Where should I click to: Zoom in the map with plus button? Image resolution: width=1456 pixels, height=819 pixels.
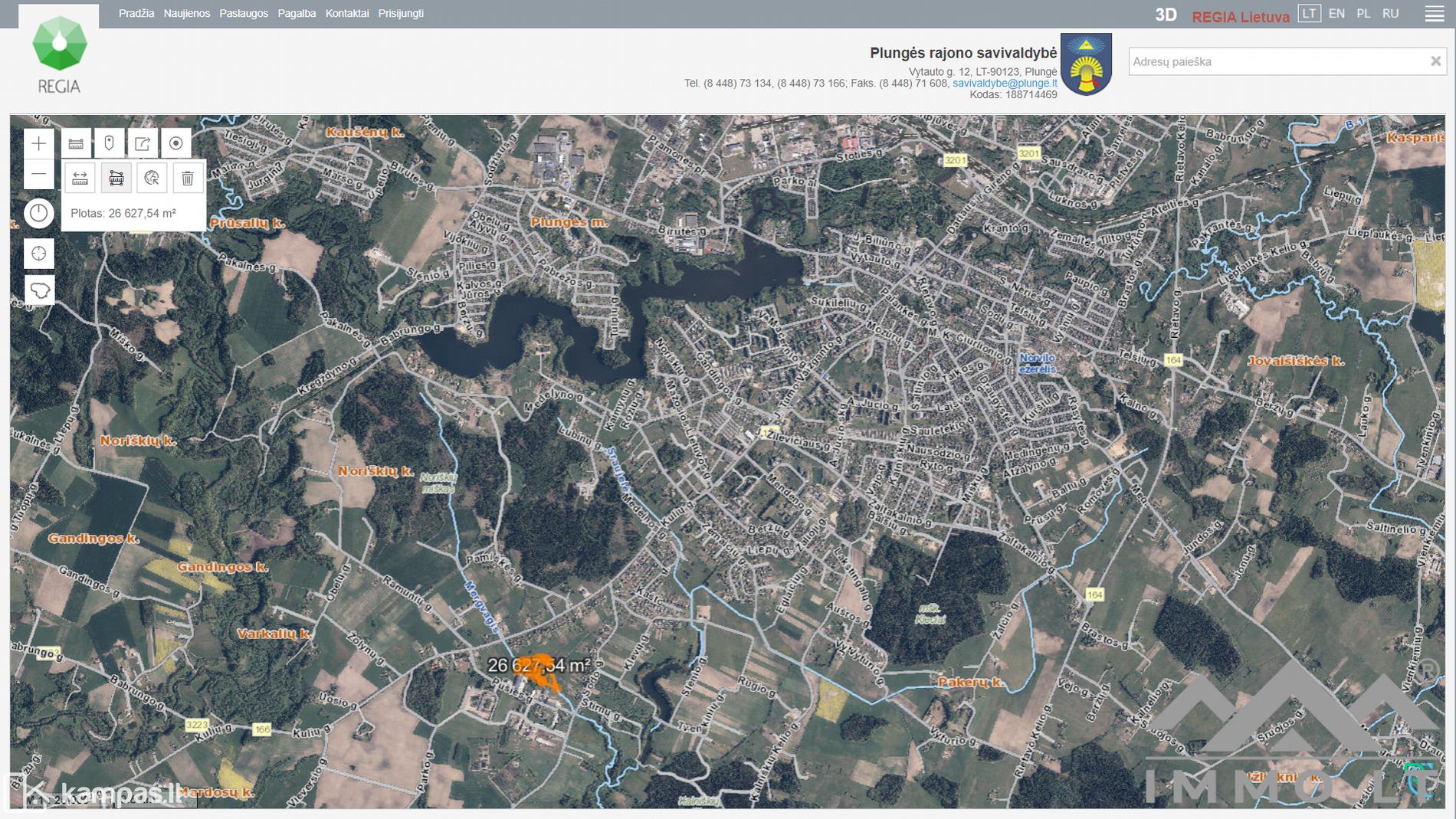38,143
